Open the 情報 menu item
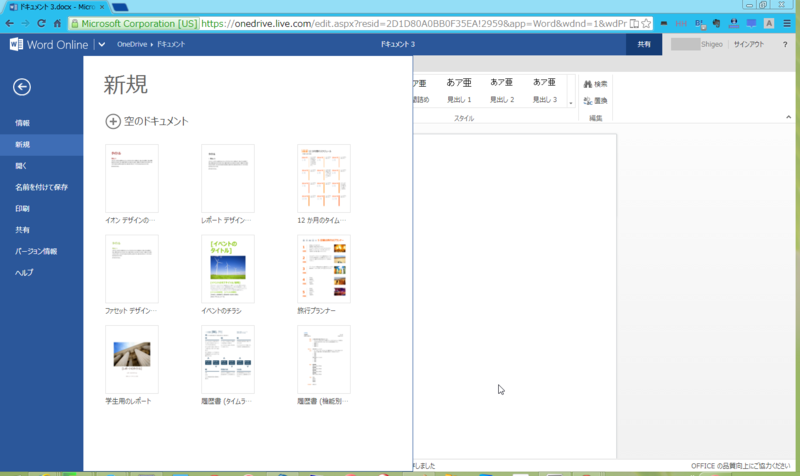 click(22, 123)
